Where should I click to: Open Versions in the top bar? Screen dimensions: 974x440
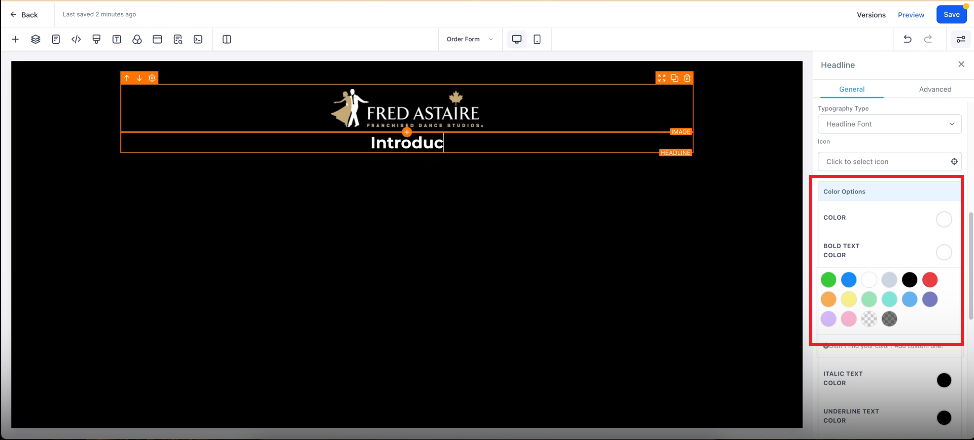coord(871,15)
